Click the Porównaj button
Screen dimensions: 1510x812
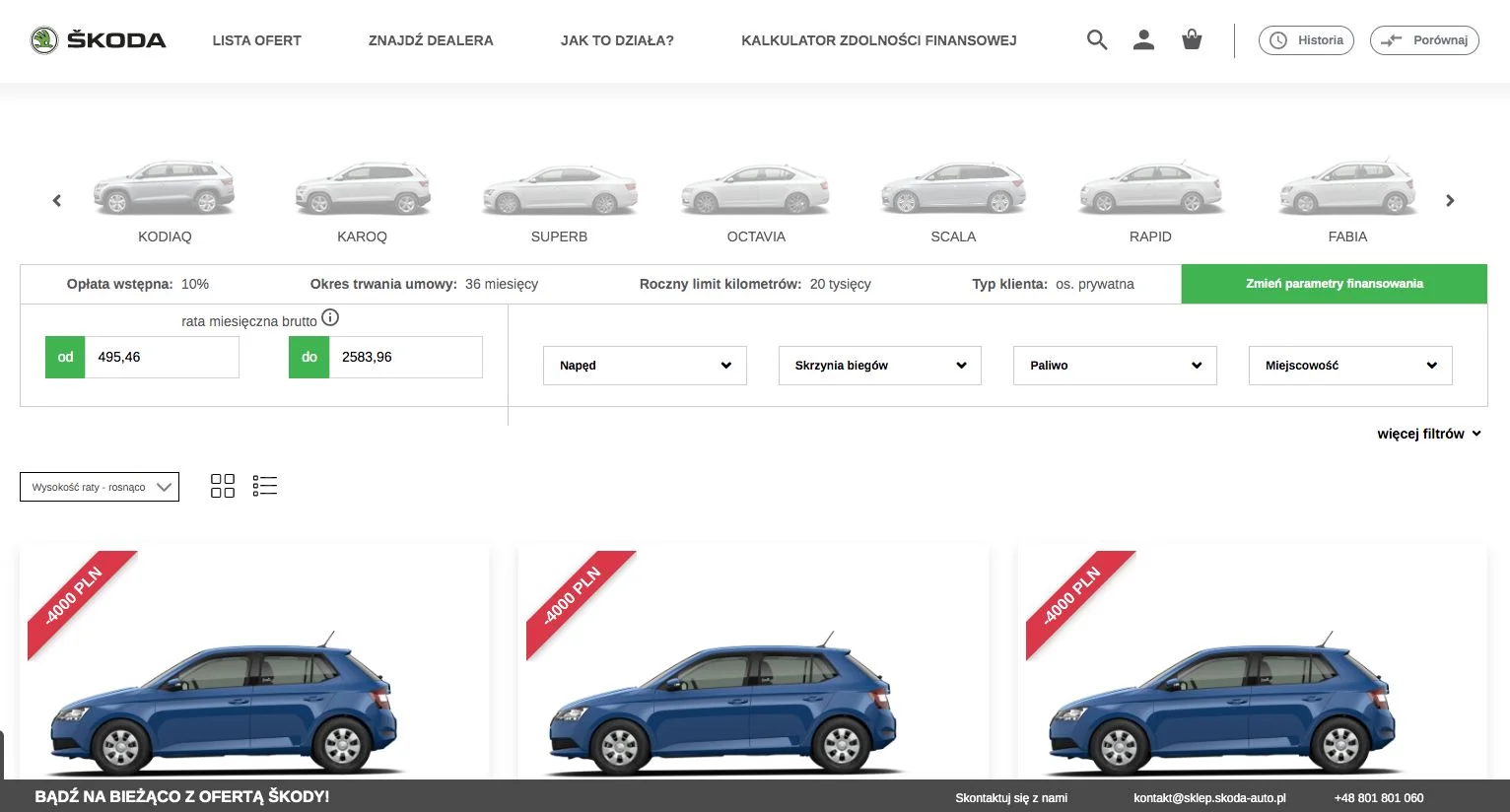pos(1424,40)
